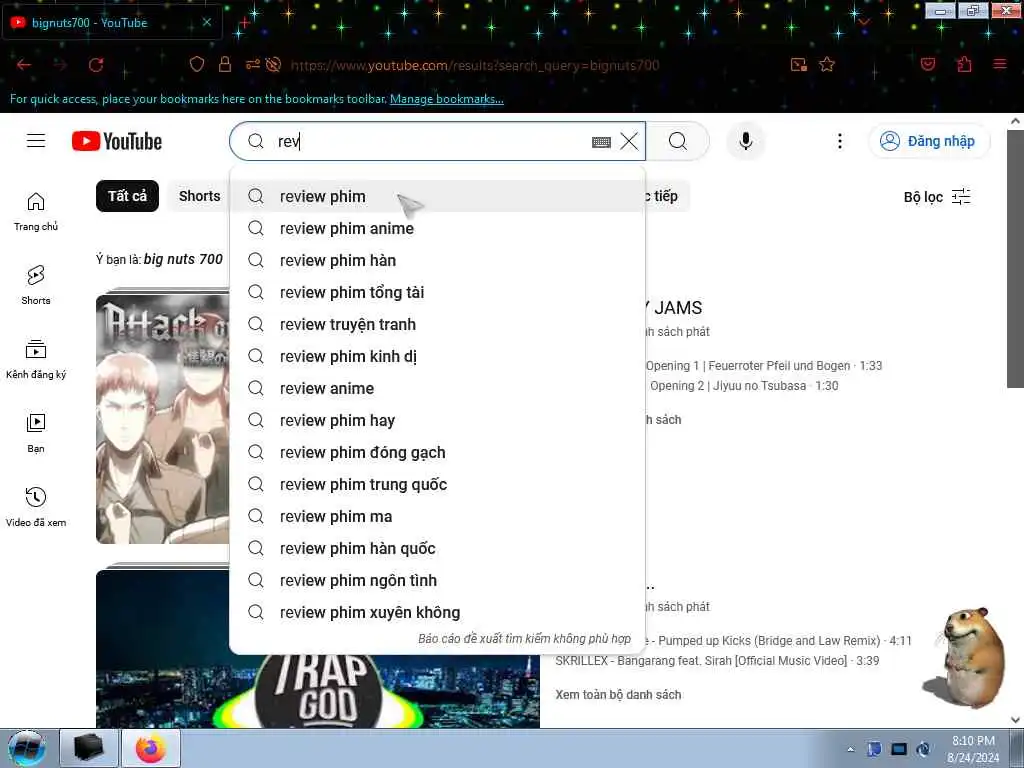Choose suggestion review phim xuyên không

(438, 613)
